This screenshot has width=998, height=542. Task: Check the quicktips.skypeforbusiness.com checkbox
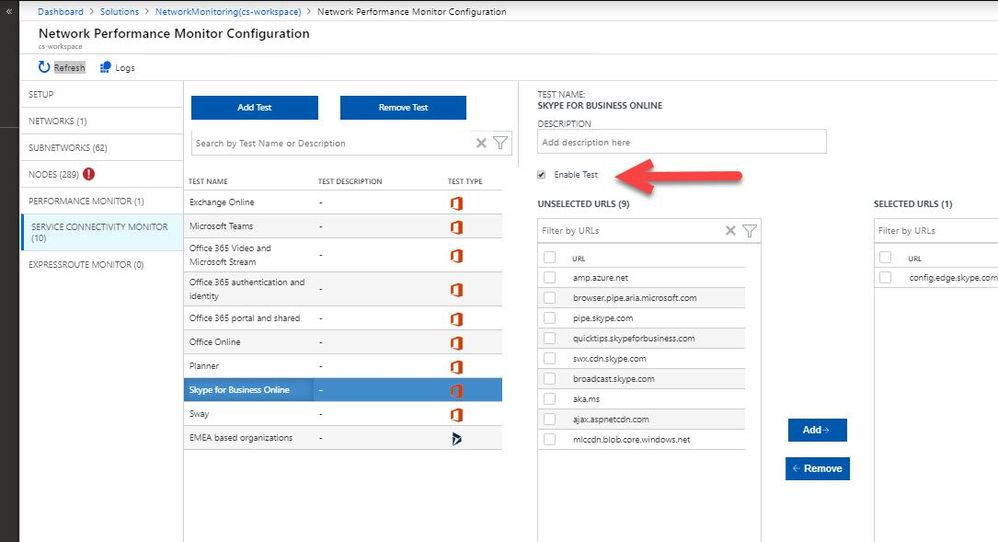pos(550,338)
